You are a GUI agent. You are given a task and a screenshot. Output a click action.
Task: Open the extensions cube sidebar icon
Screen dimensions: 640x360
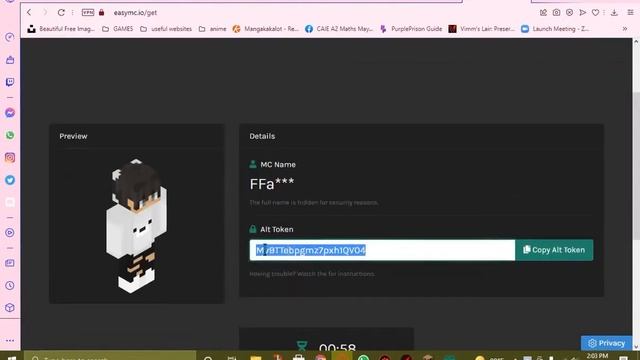10,308
